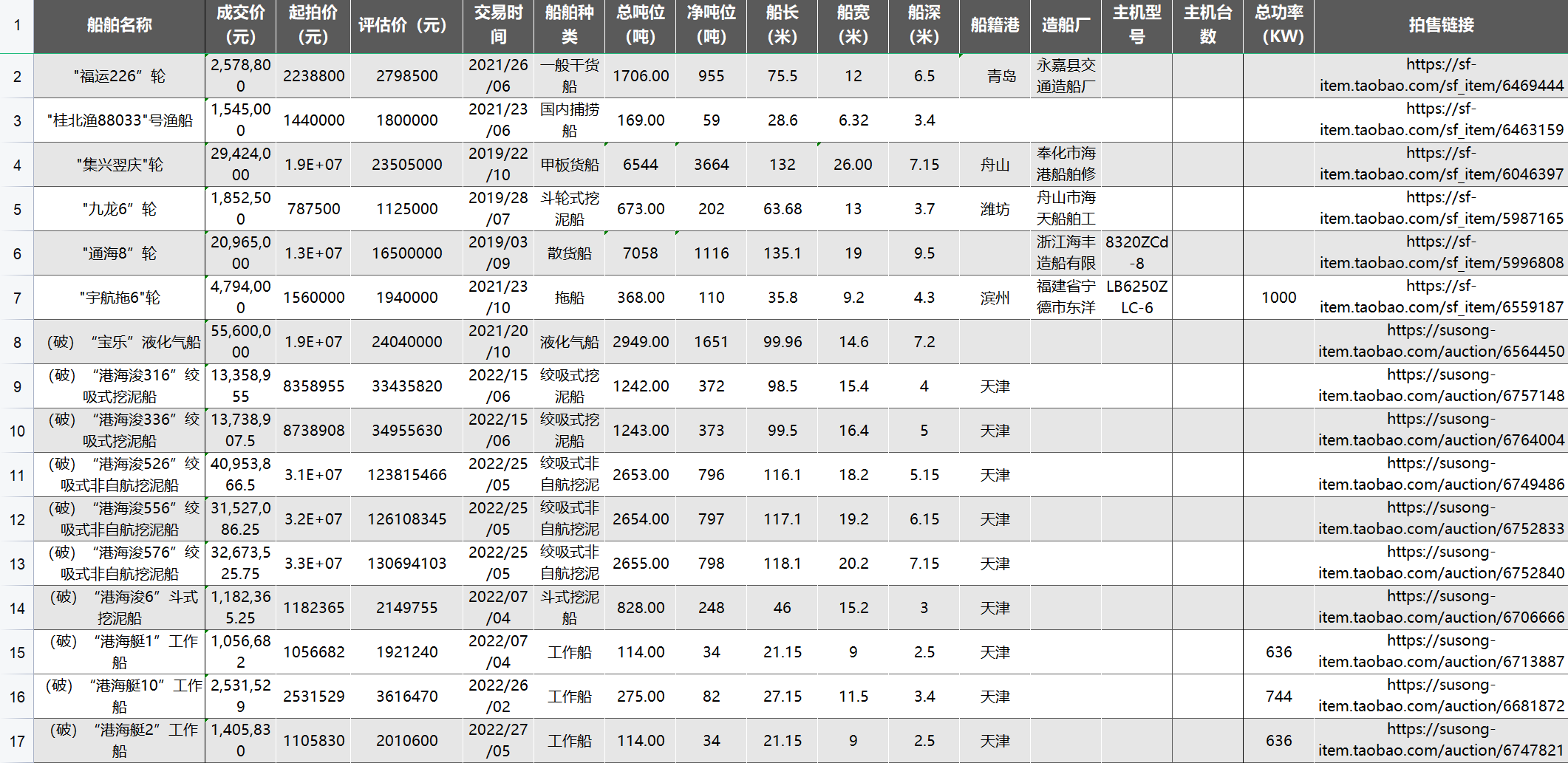Select the 主机台数 header cell

1207,26
